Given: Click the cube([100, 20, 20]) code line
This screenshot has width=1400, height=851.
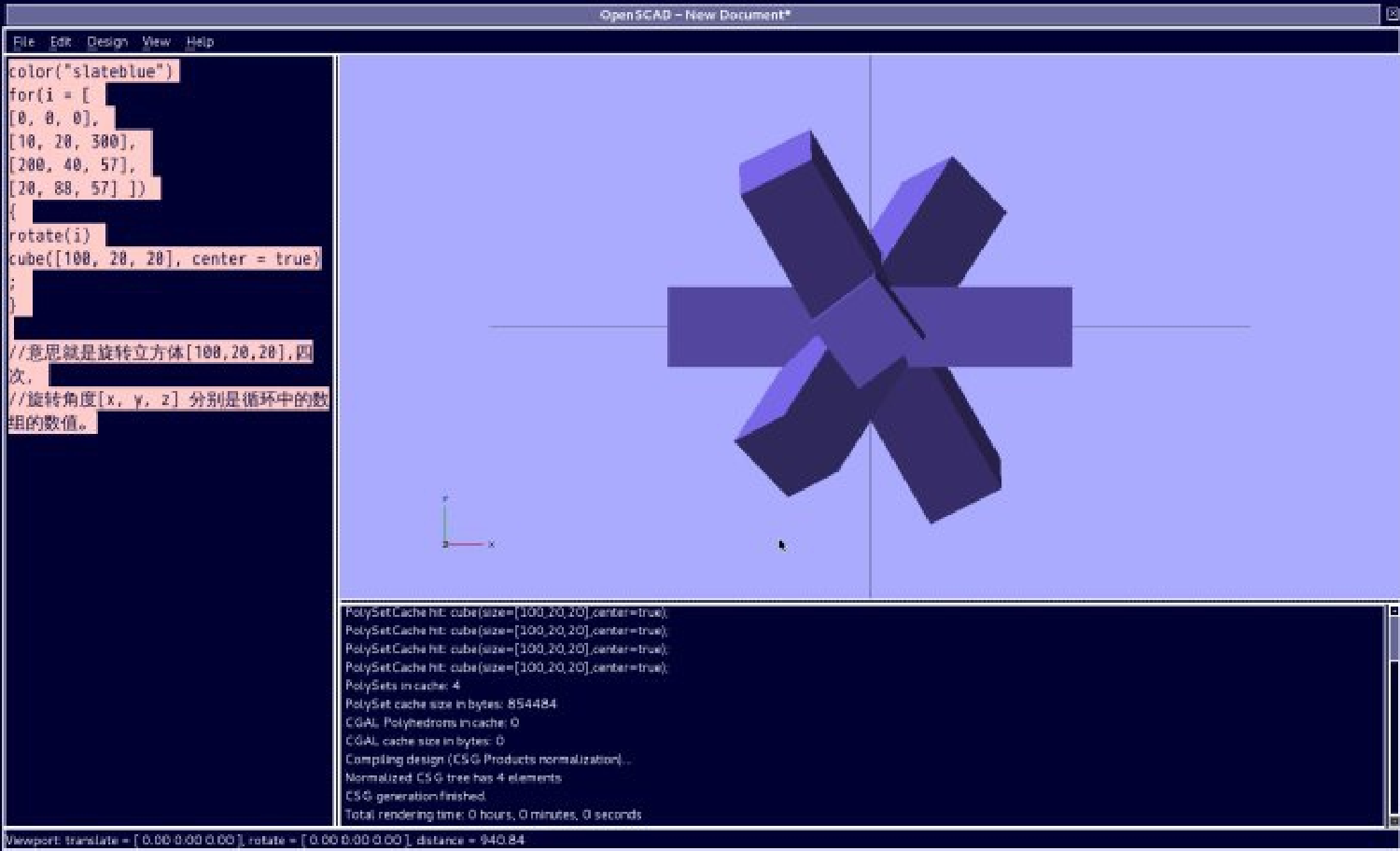Looking at the screenshot, I should (163, 258).
